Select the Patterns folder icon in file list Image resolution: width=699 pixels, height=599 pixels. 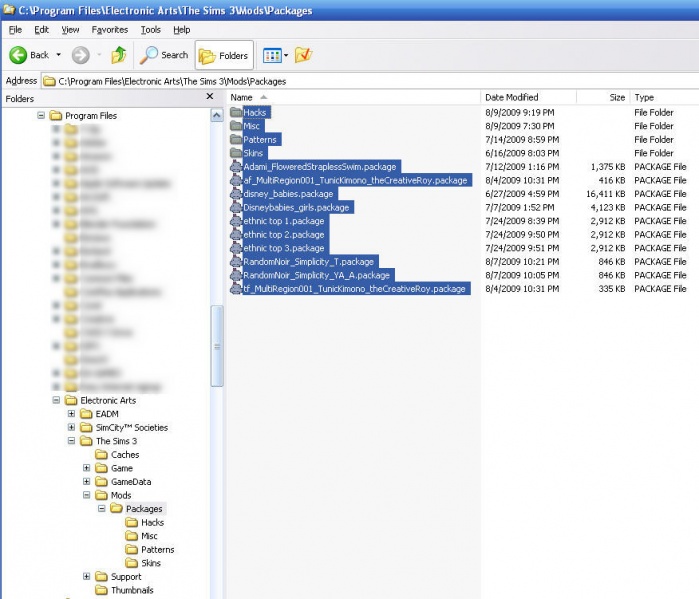coord(236,139)
